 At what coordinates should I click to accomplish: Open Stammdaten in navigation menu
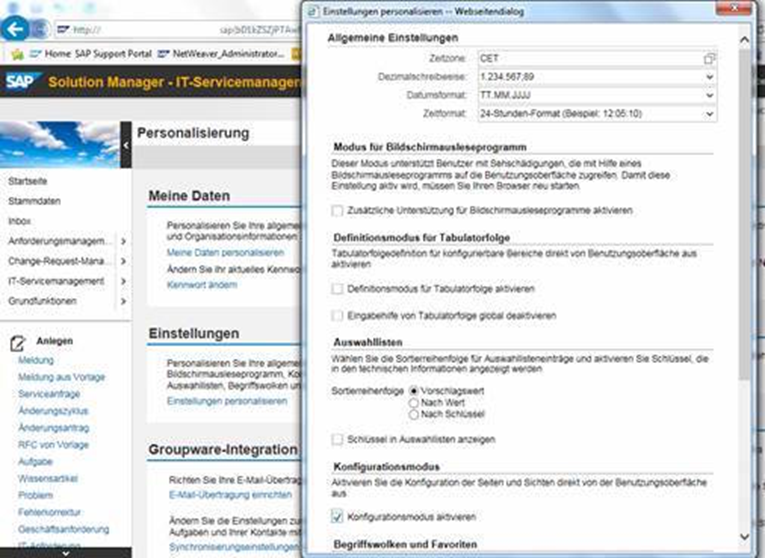(35, 201)
